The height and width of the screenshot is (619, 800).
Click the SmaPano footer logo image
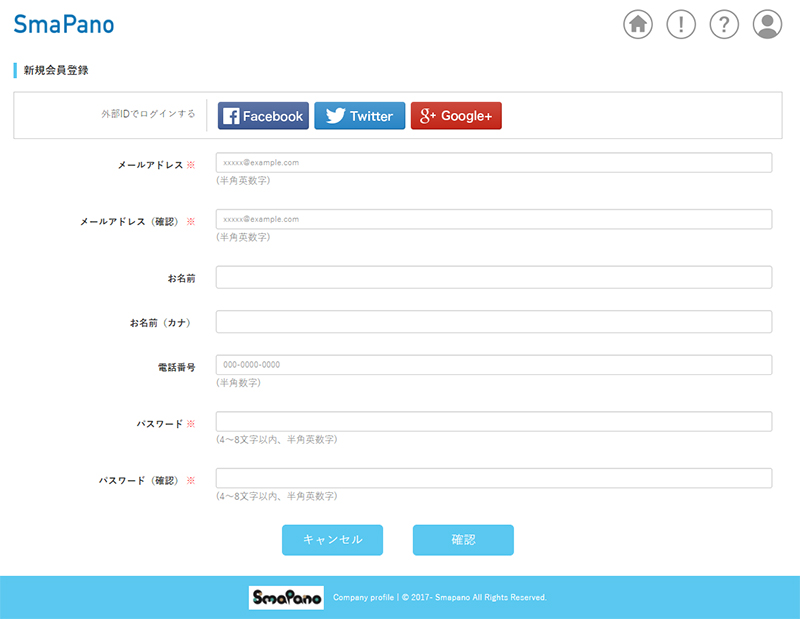coord(286,597)
